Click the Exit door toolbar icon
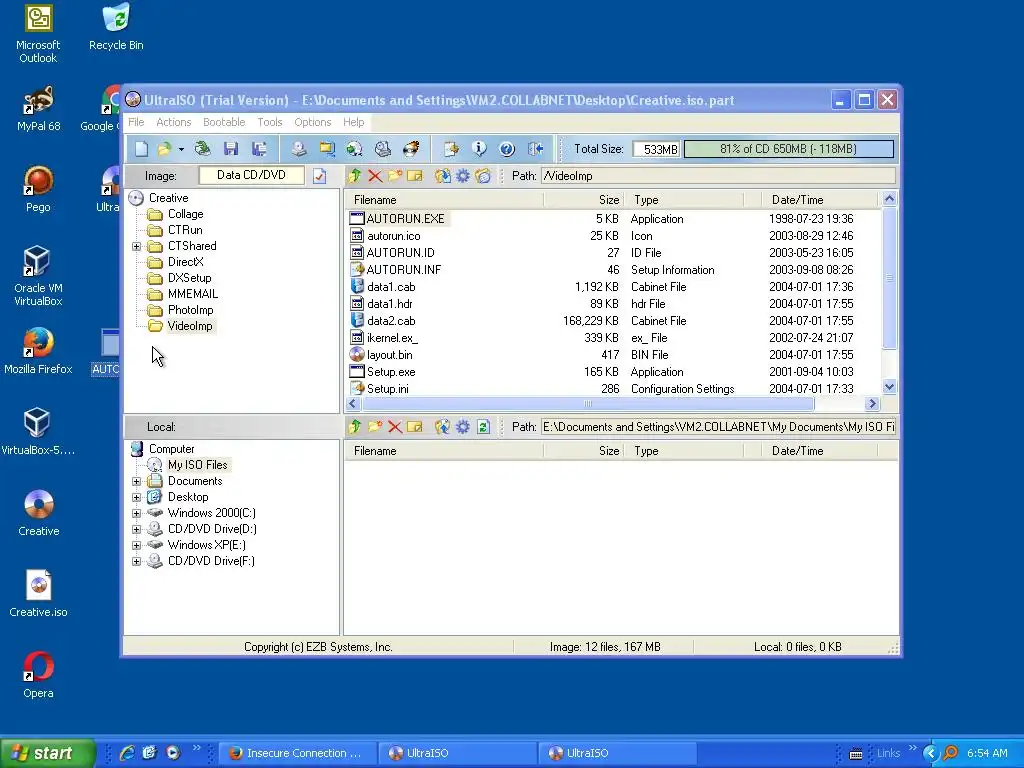 (x=536, y=149)
